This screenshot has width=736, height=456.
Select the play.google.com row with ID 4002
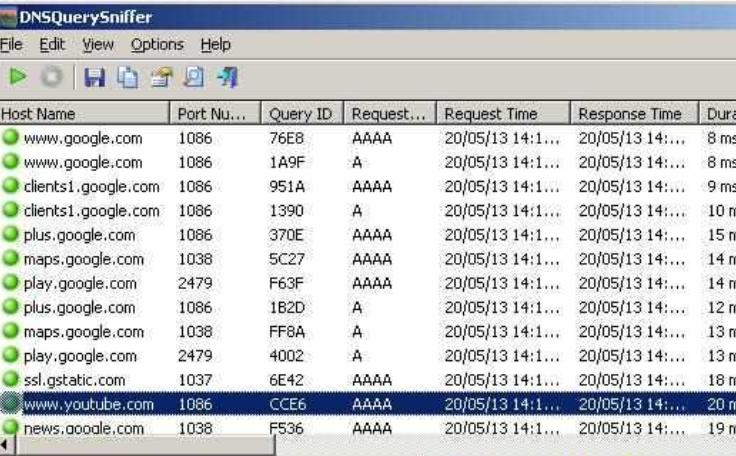pyautogui.click(x=368, y=356)
